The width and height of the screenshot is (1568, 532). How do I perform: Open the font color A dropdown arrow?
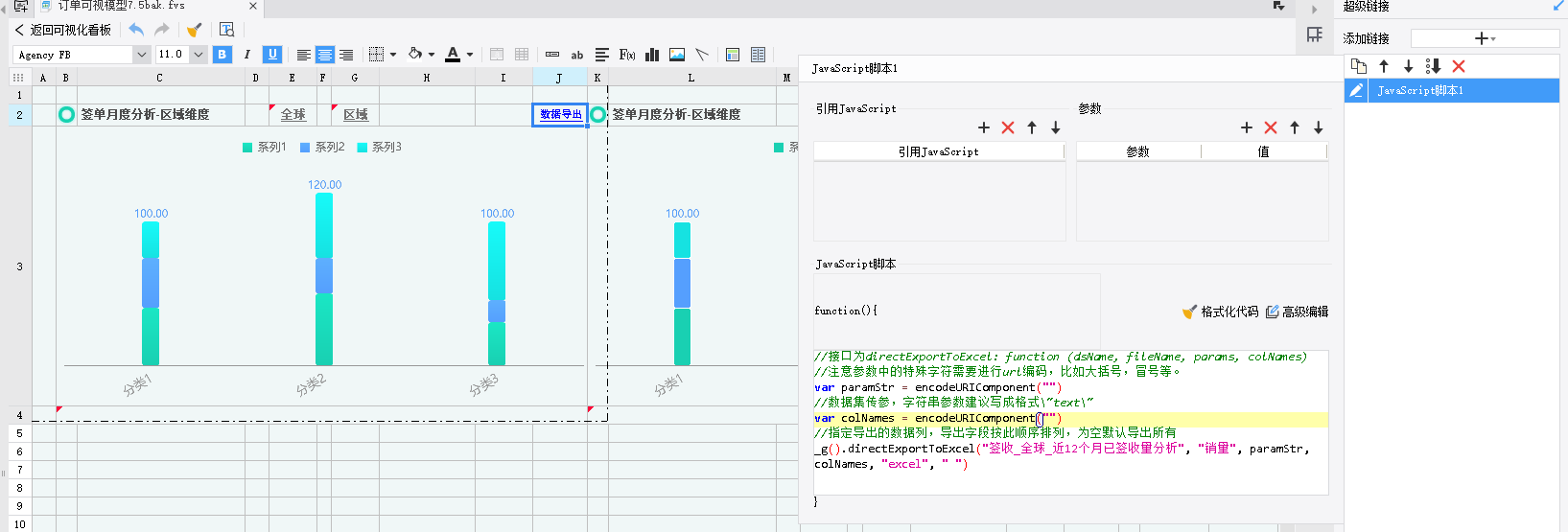[x=470, y=55]
